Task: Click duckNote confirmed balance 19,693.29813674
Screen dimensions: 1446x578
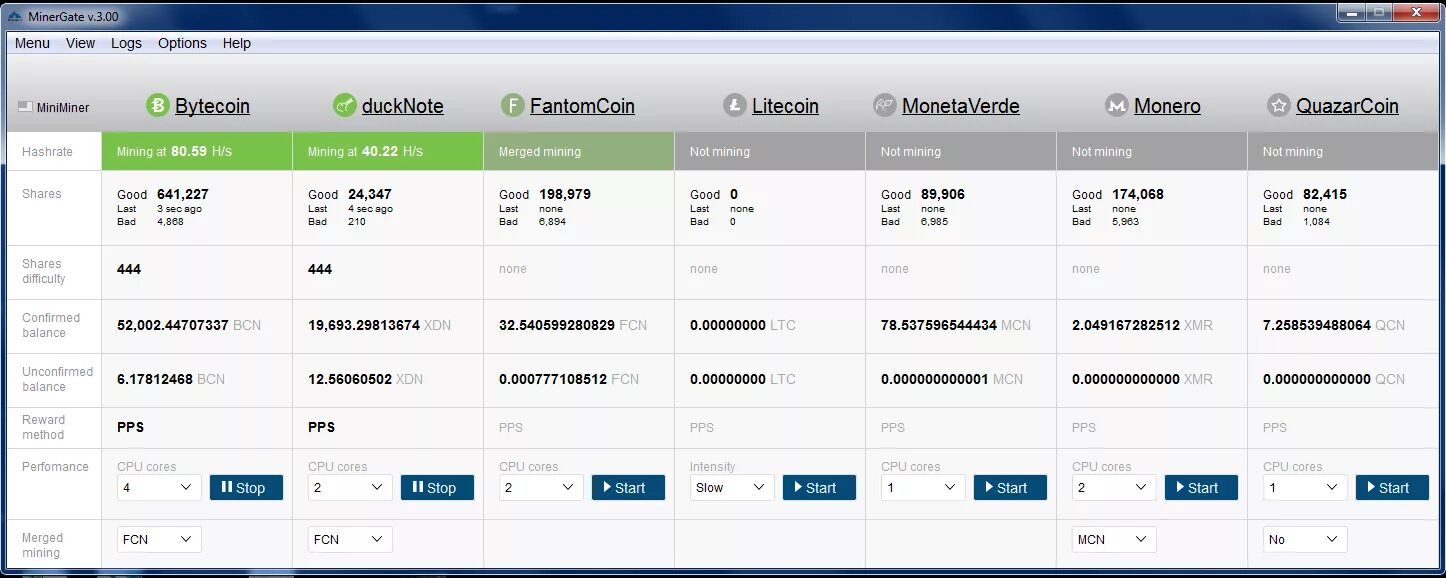Action: [x=364, y=325]
